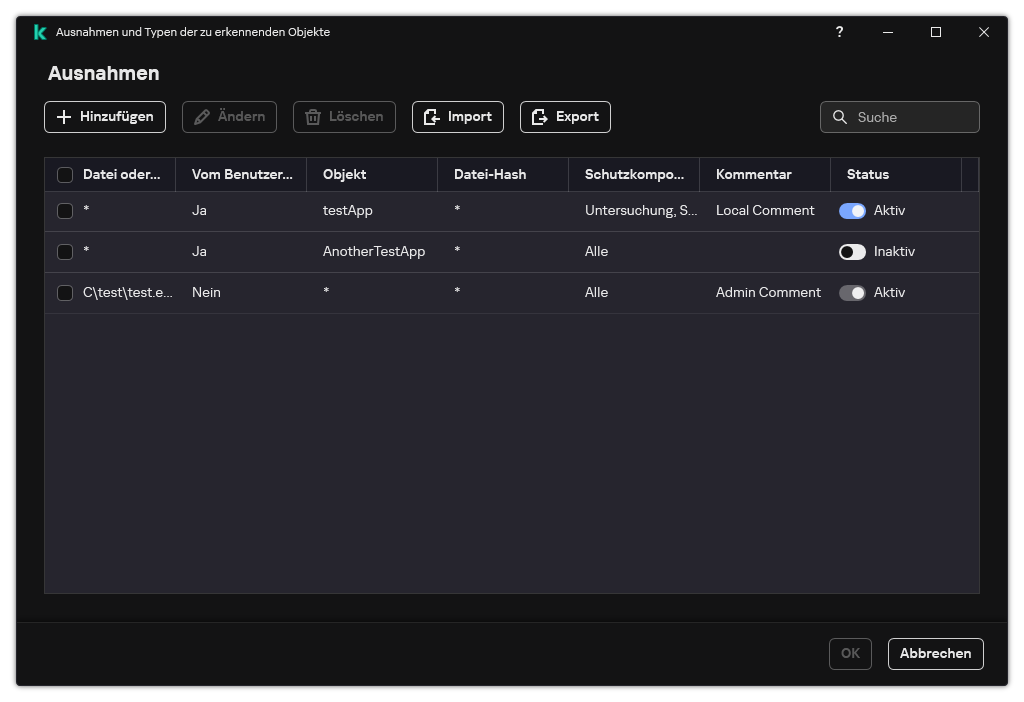This screenshot has height=702, width=1024.
Task: Select the C\test\test.e... row checkbox
Action: [65, 293]
